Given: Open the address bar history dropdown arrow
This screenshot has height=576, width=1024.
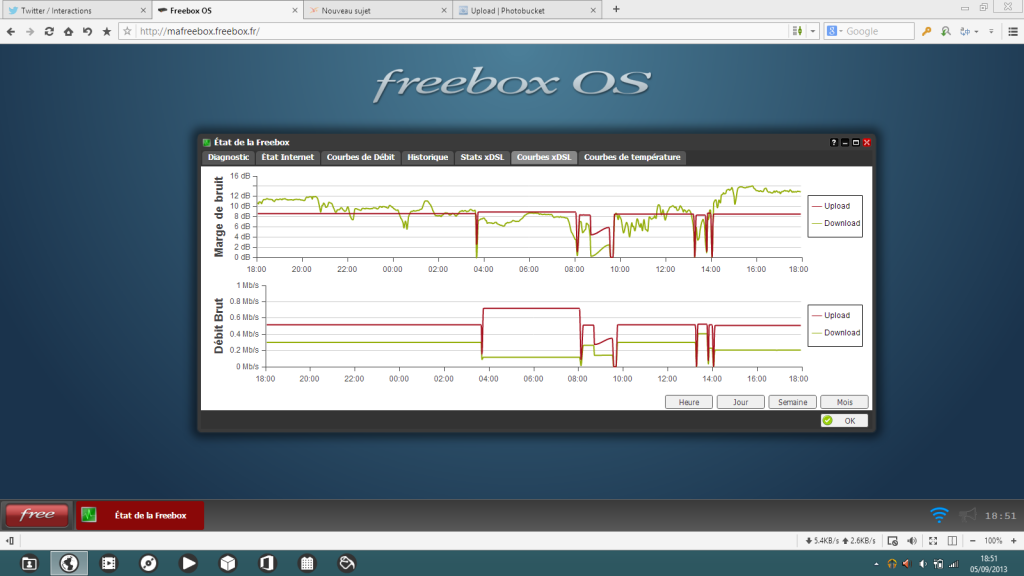Looking at the screenshot, I should (813, 31).
